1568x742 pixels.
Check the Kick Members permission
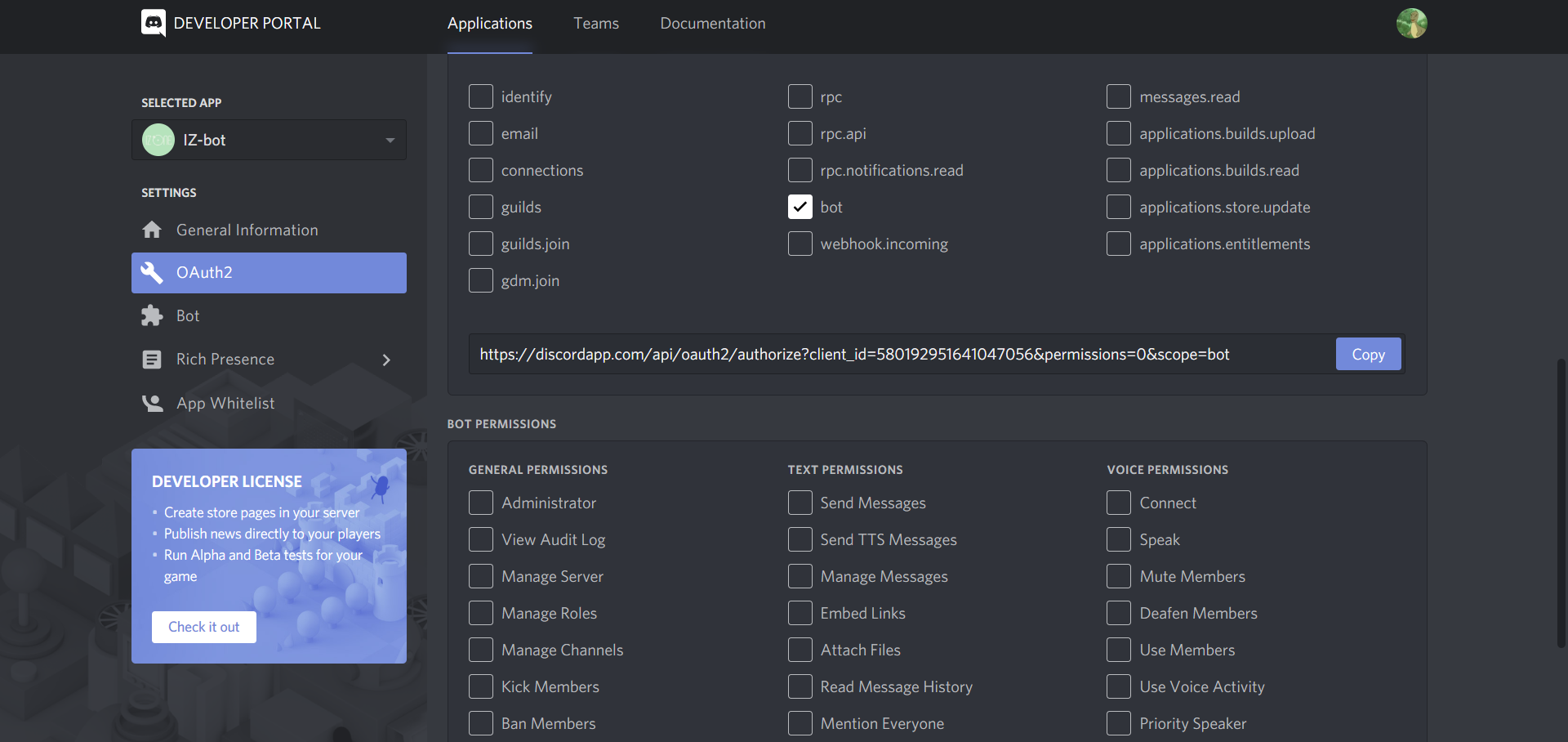click(x=481, y=686)
